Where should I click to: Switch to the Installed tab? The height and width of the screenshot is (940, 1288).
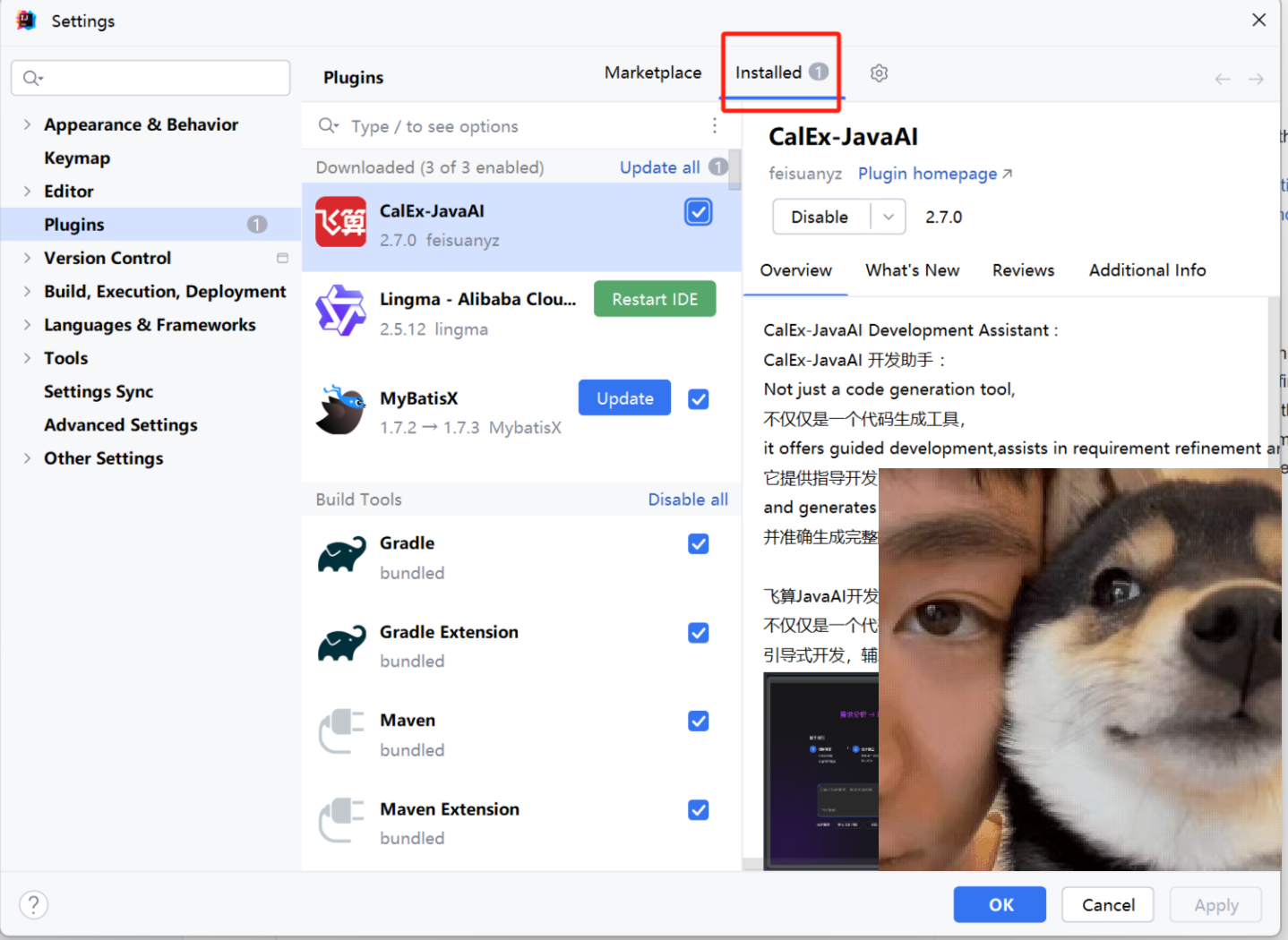[x=781, y=73]
